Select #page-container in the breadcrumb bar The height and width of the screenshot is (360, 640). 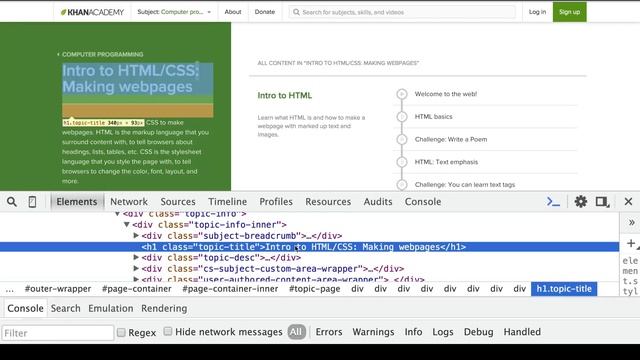pyautogui.click(x=137, y=289)
